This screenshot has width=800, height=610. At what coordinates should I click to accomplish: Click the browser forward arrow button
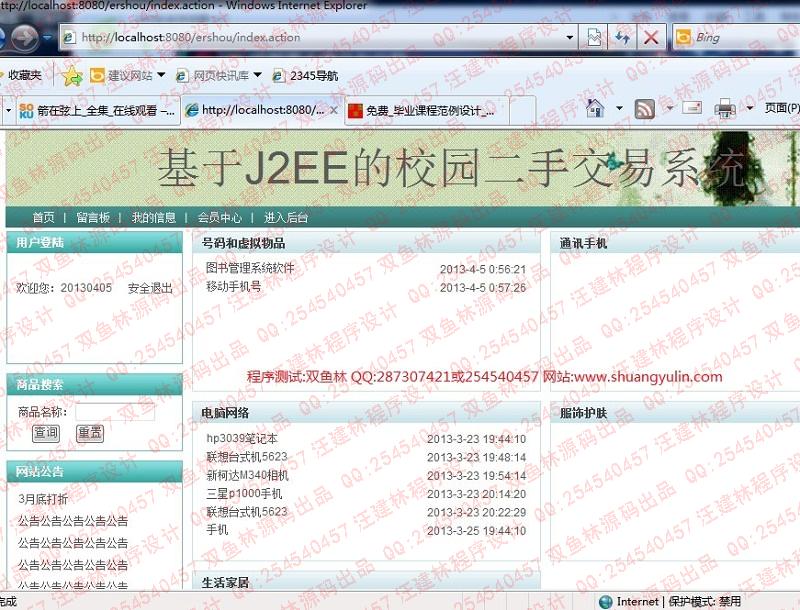tap(24, 37)
